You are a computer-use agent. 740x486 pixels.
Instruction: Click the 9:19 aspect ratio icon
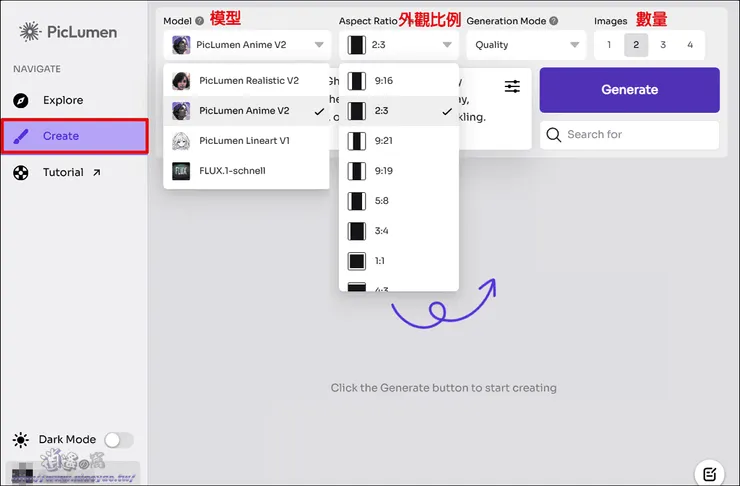(x=356, y=171)
